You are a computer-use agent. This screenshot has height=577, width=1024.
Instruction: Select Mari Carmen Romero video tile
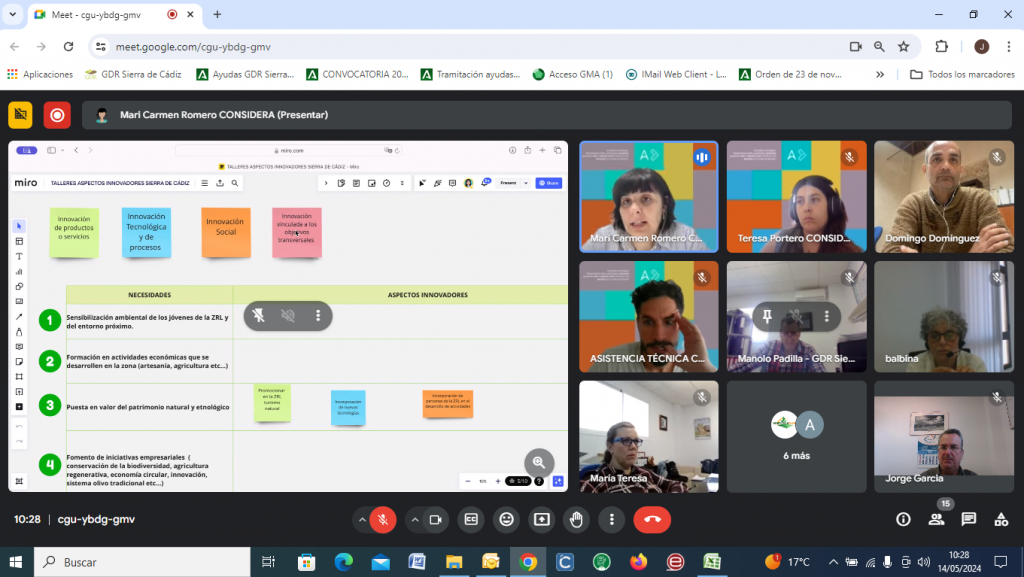pyautogui.click(x=649, y=196)
